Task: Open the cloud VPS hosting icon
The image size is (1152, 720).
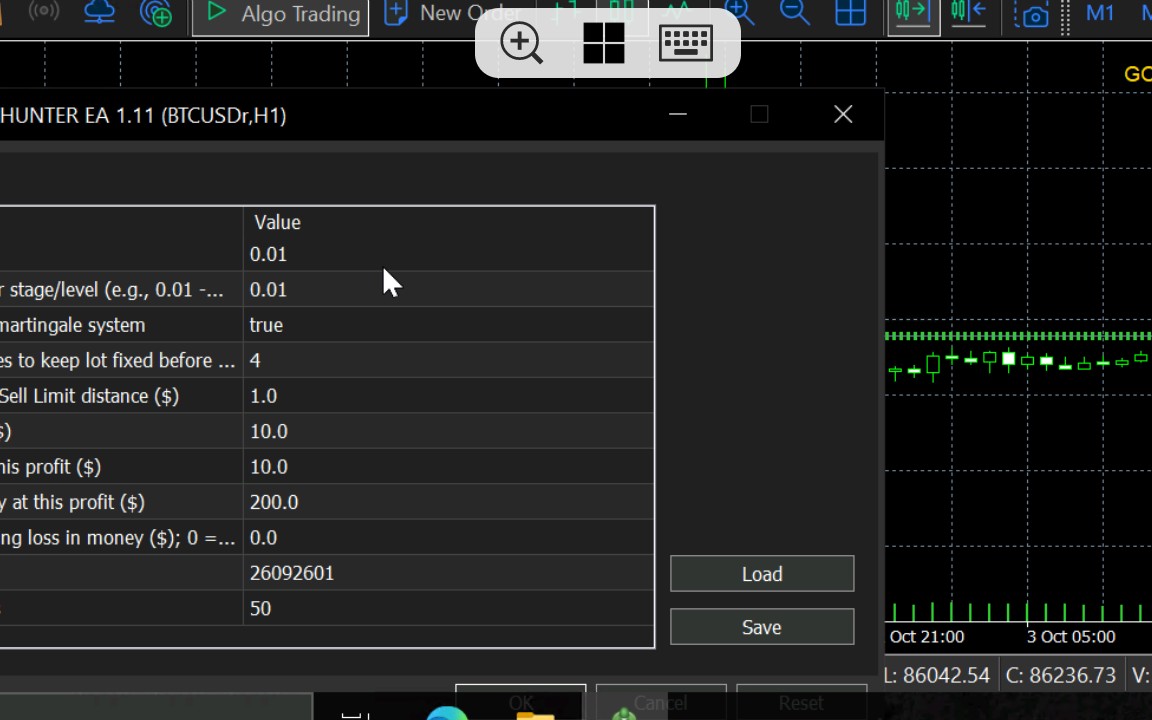Action: (x=99, y=12)
